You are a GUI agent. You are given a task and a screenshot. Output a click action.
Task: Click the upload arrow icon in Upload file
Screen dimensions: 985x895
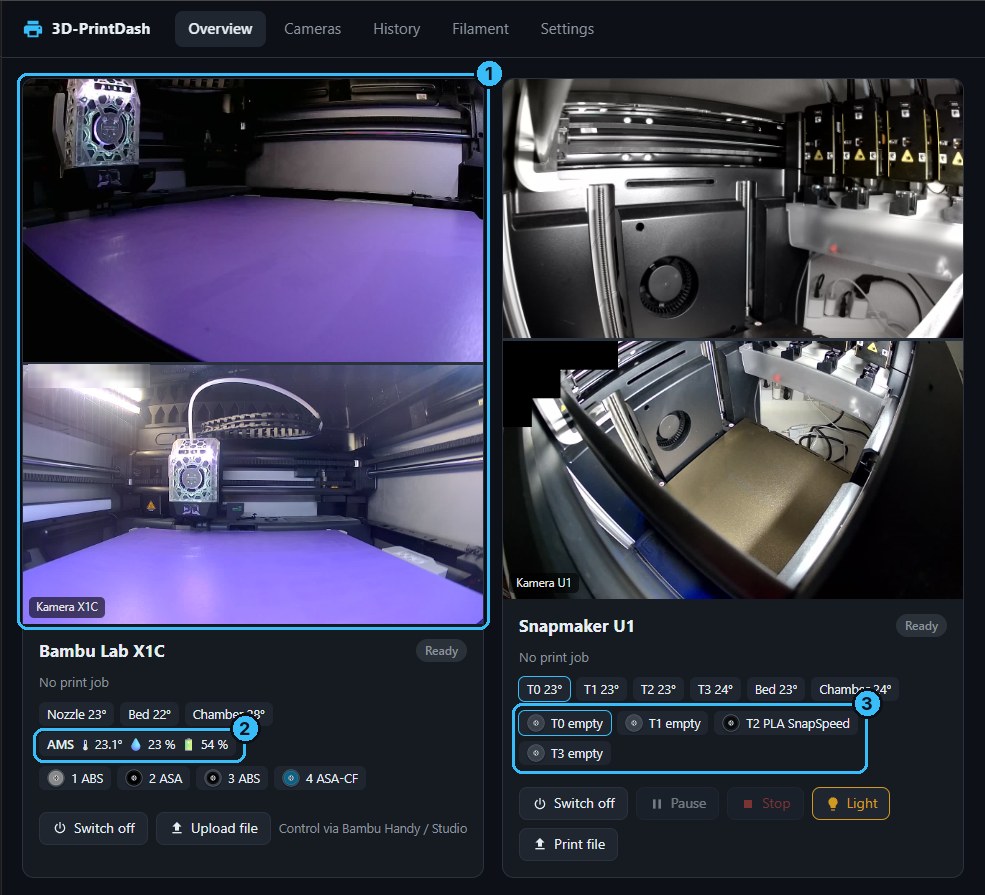177,828
